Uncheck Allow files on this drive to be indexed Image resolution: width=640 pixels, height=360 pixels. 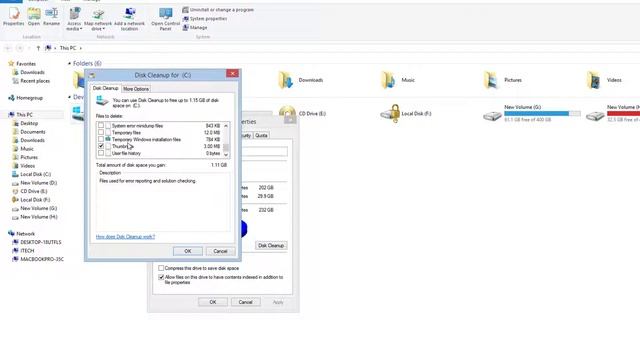161,277
